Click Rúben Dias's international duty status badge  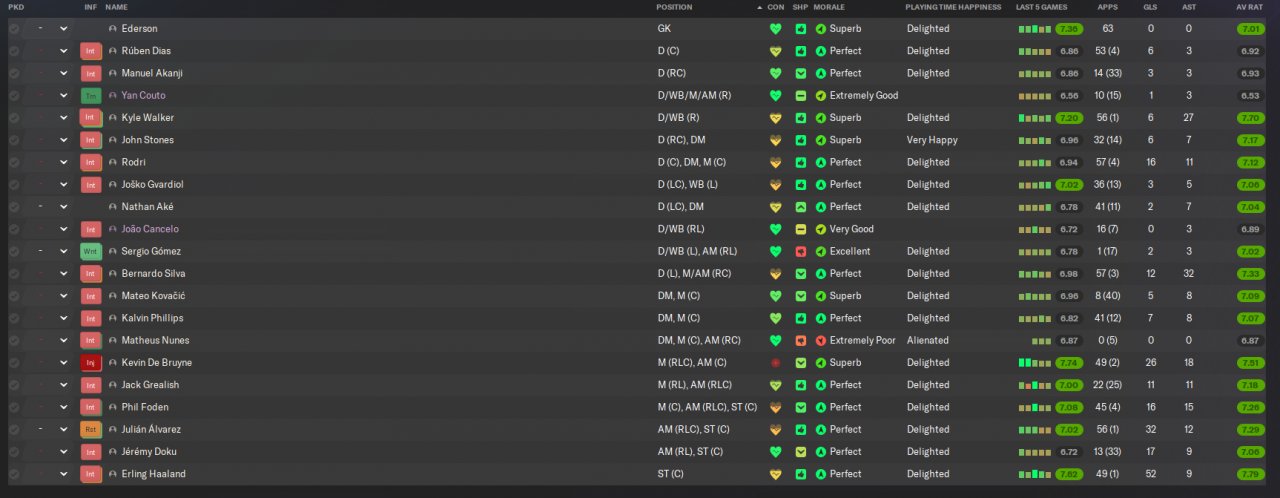pyautogui.click(x=91, y=51)
